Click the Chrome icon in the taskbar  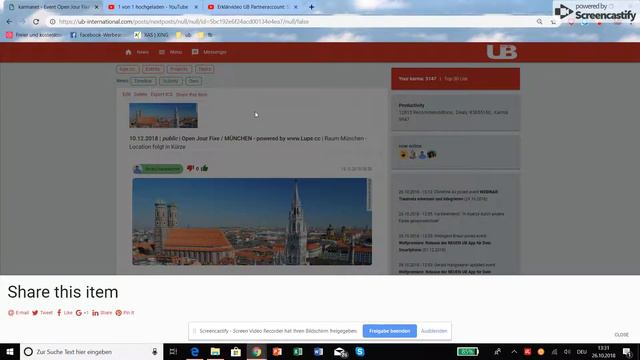pos(256,351)
